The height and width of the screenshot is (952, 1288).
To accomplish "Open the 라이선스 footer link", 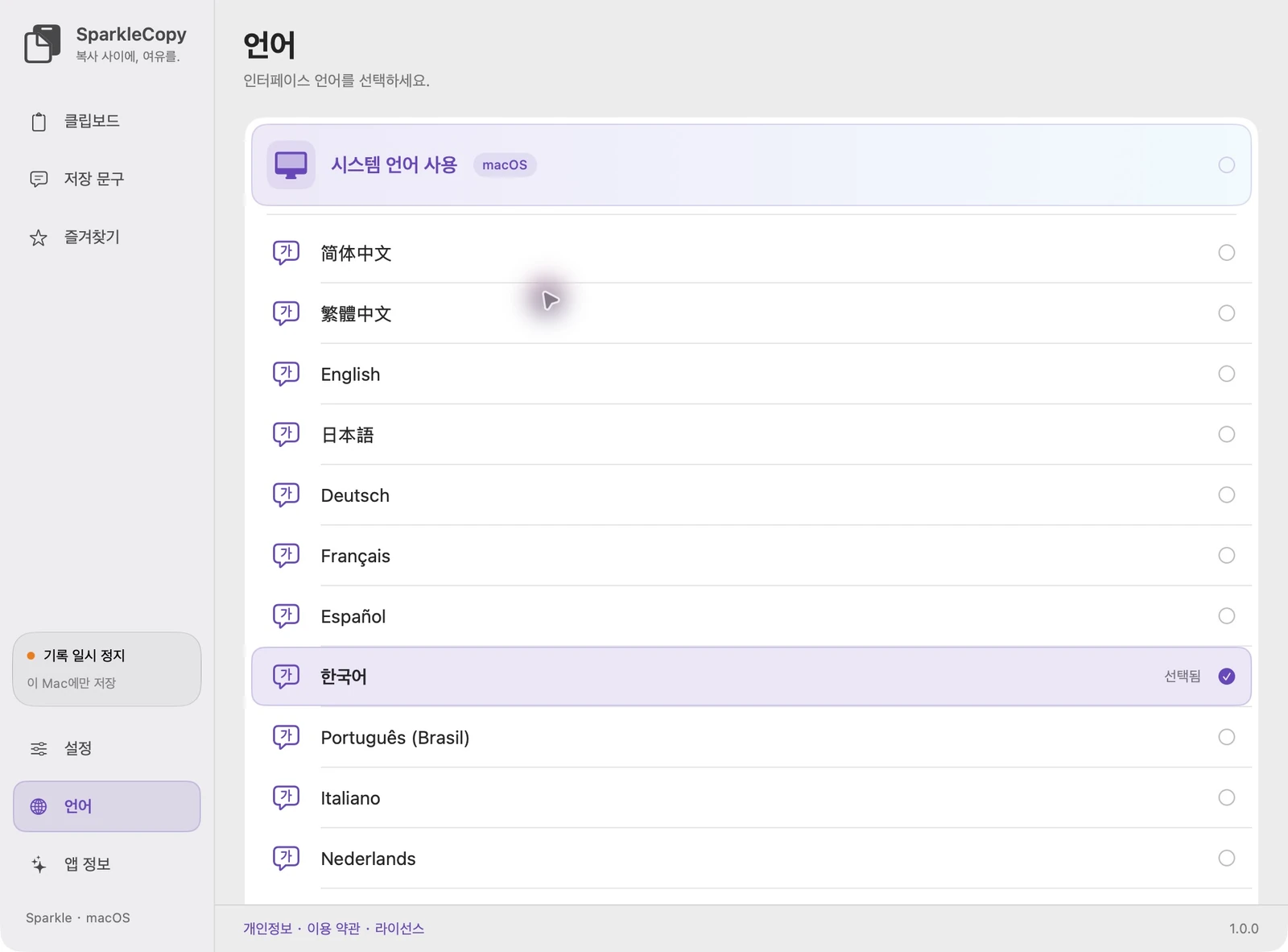I will (399, 929).
